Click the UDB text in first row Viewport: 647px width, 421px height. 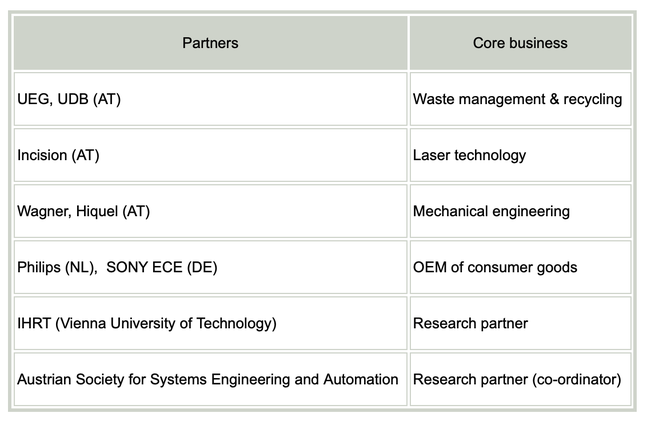click(x=73, y=99)
